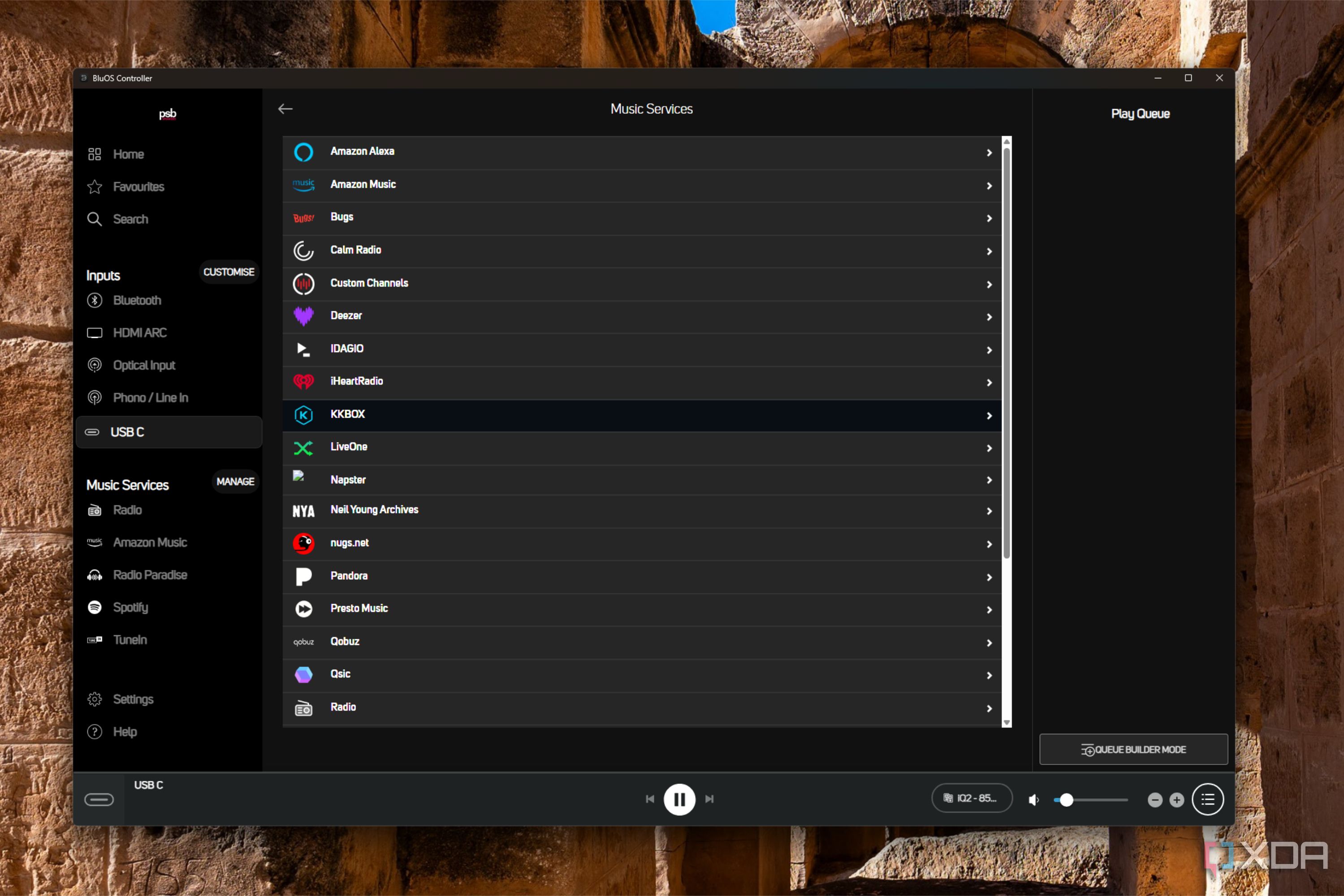Expand the Qobuz row chevron
Screen dimensions: 1344x896
point(989,643)
